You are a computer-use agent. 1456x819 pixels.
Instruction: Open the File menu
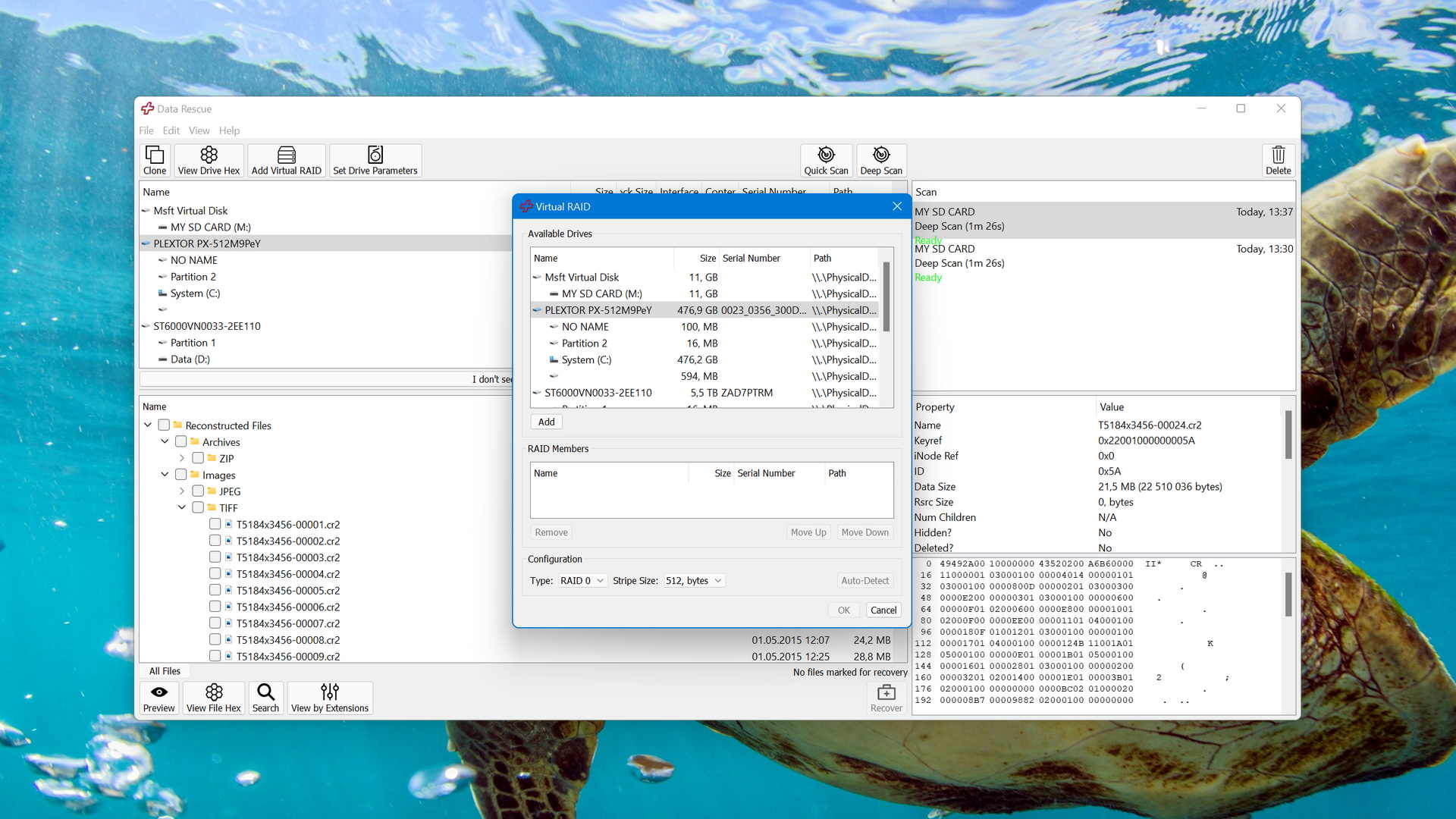[146, 130]
